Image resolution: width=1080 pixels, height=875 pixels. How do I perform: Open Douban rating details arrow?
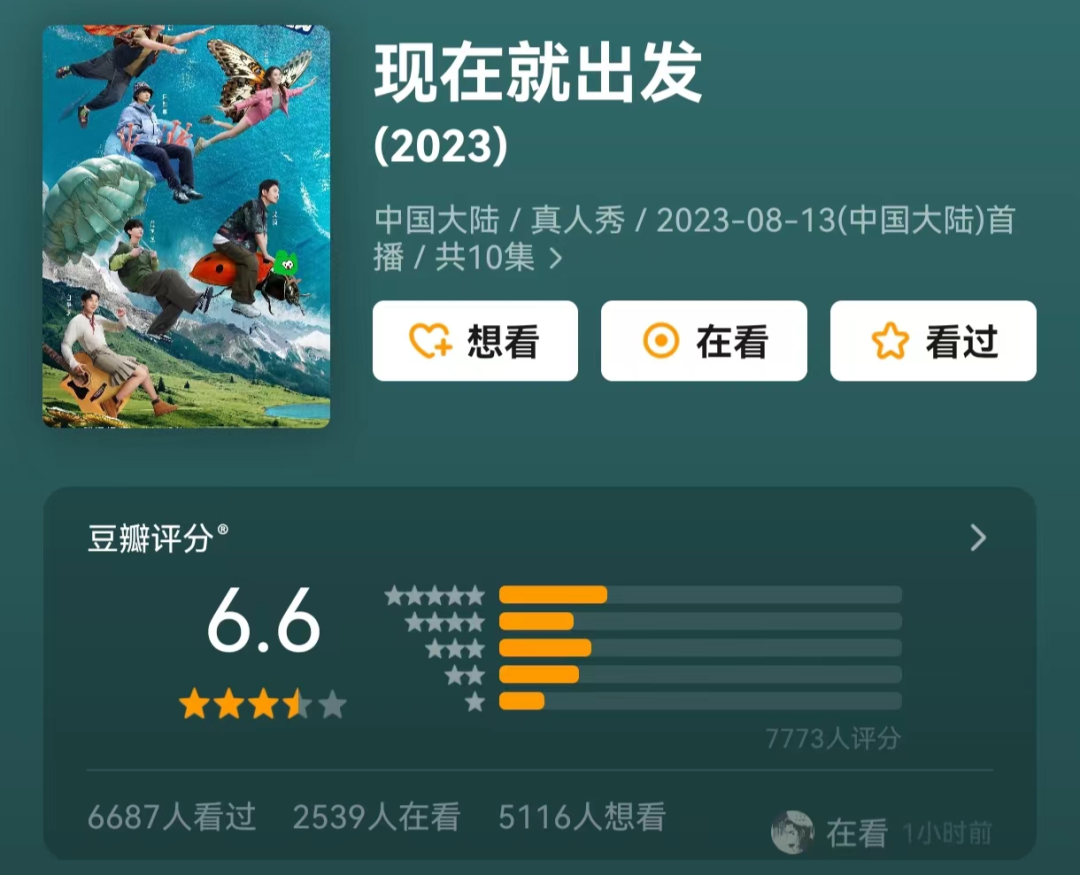point(978,537)
